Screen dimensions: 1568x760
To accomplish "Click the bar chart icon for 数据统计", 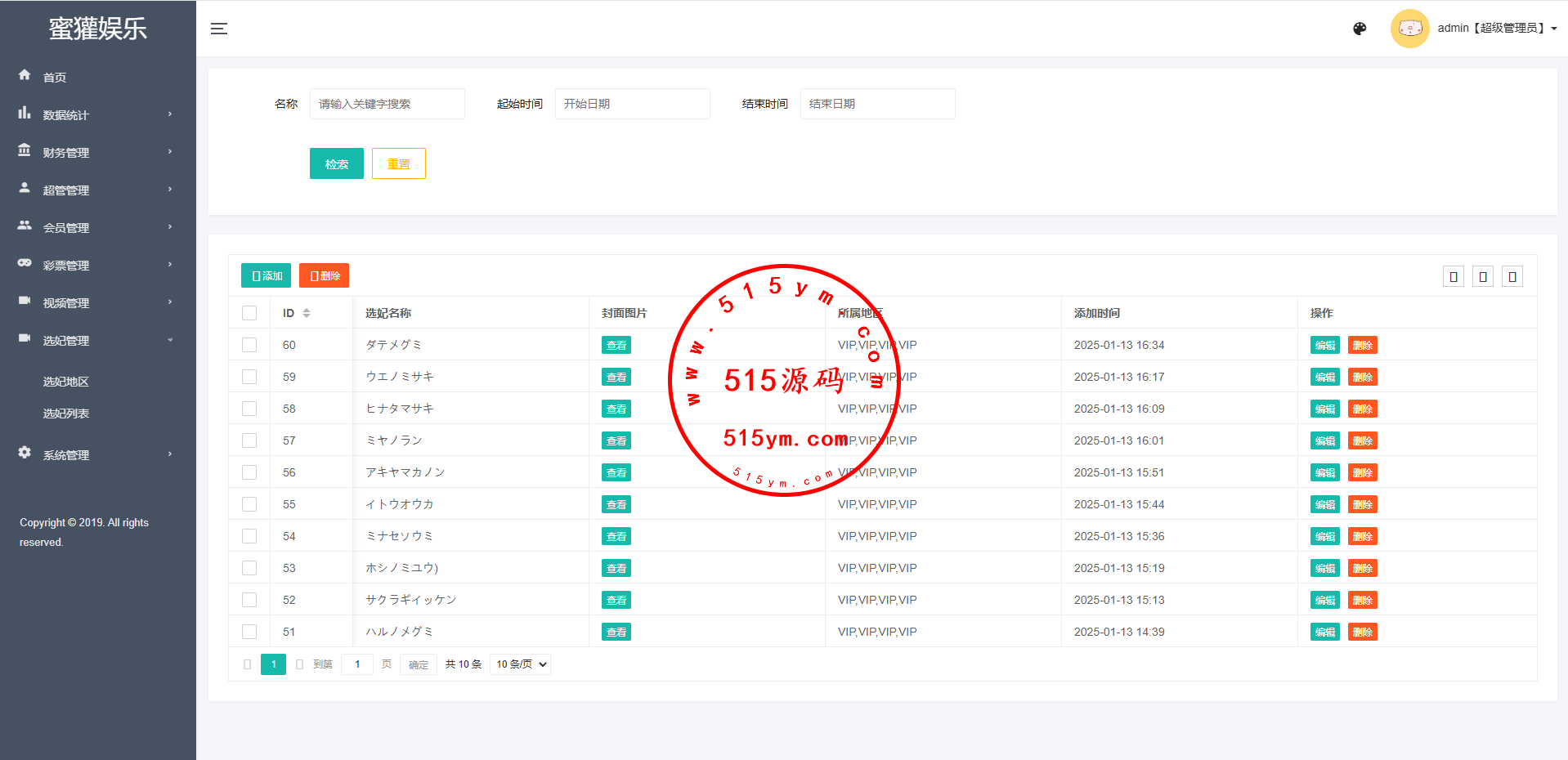I will [x=25, y=113].
